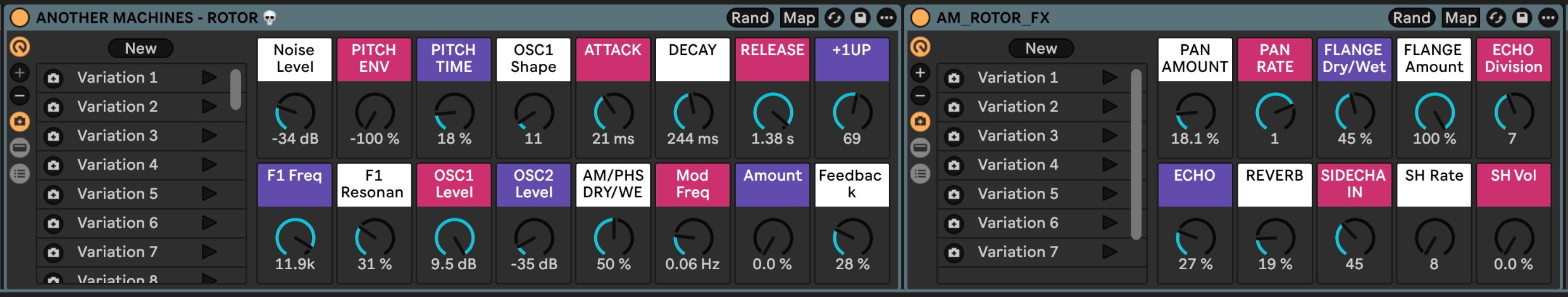Toggle AM_ROTOR_FX rack activator

click(920, 18)
